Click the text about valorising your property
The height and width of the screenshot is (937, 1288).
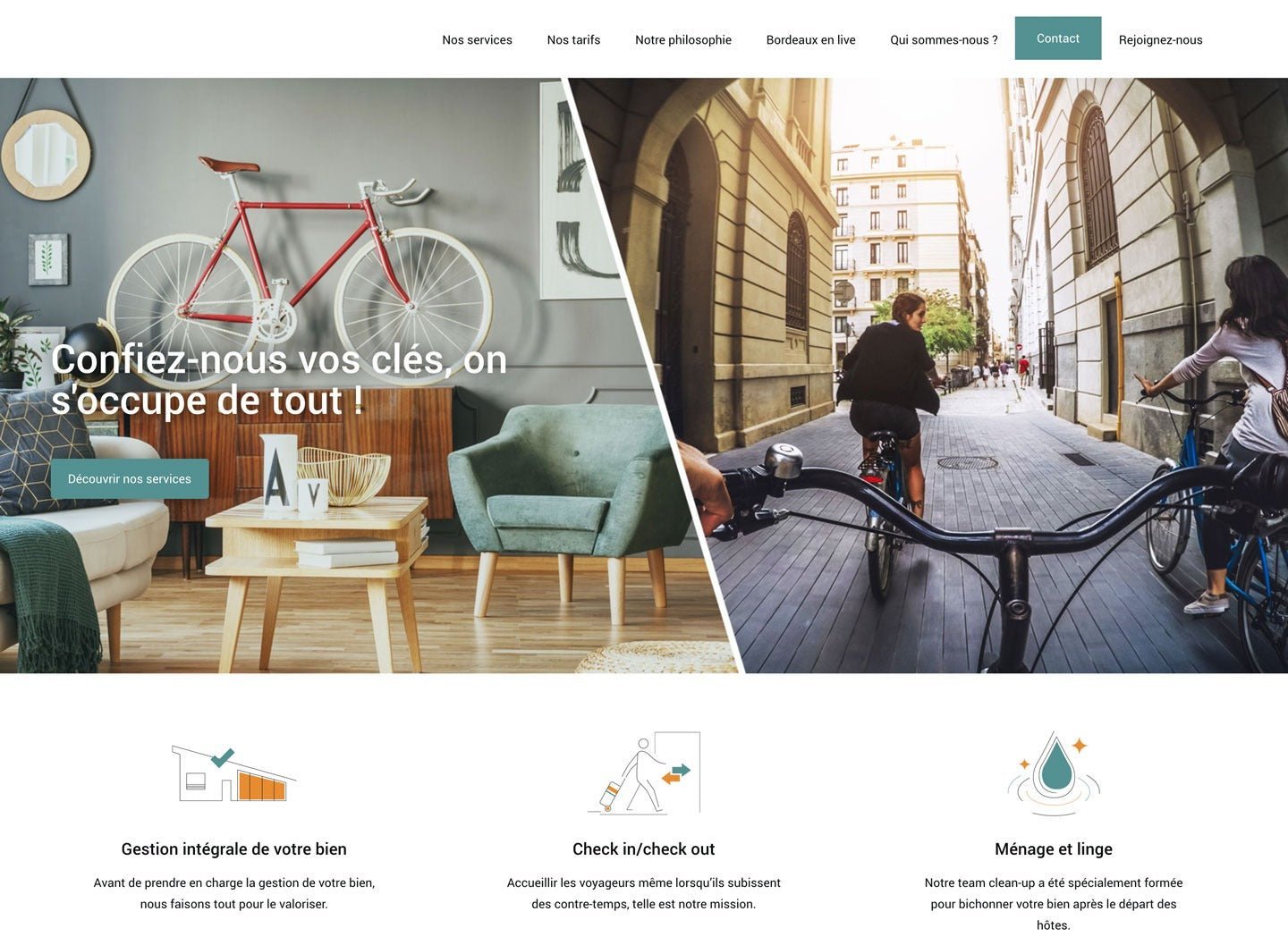tap(234, 893)
